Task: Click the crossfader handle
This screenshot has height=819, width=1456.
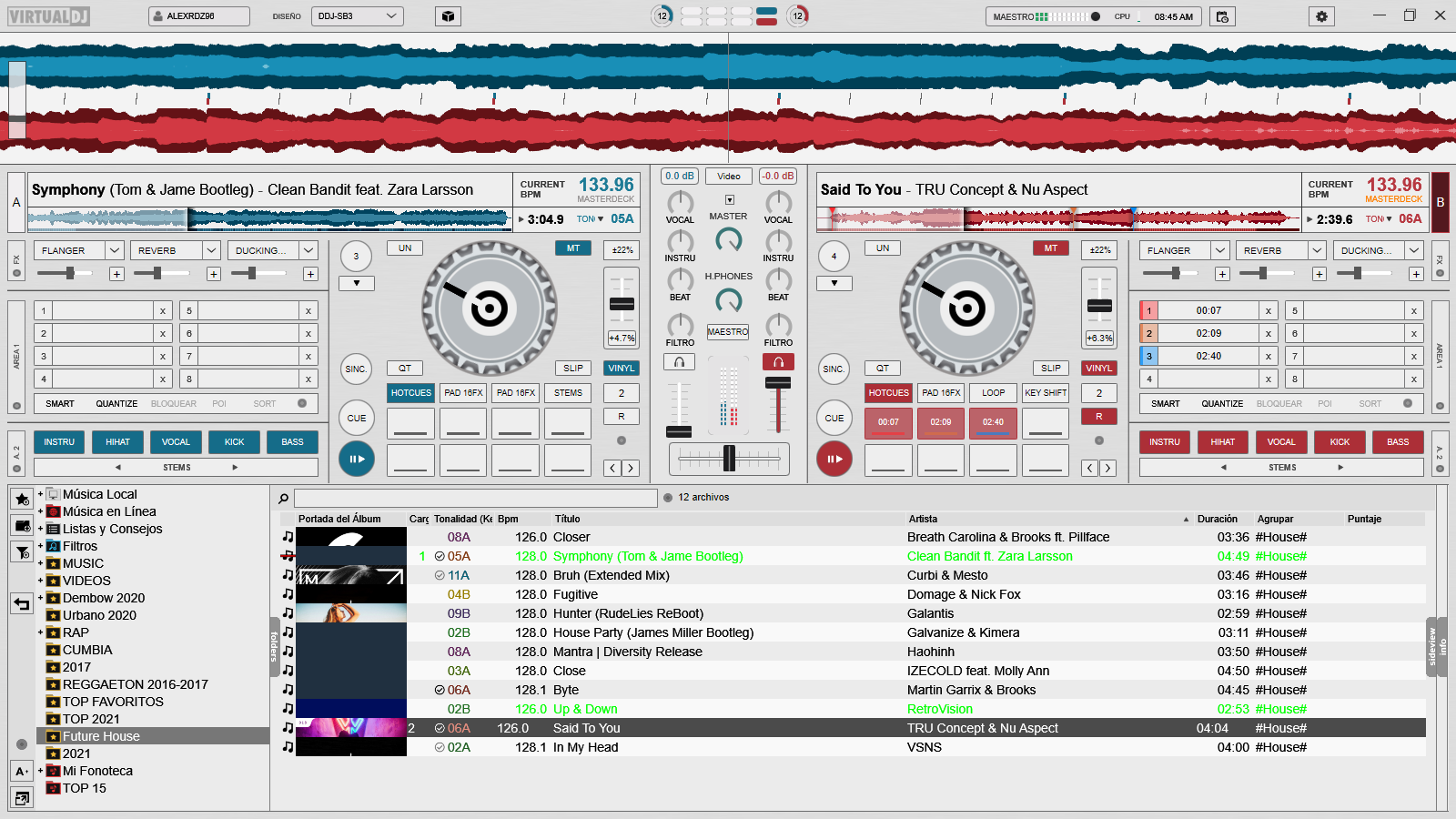Action: point(729,459)
